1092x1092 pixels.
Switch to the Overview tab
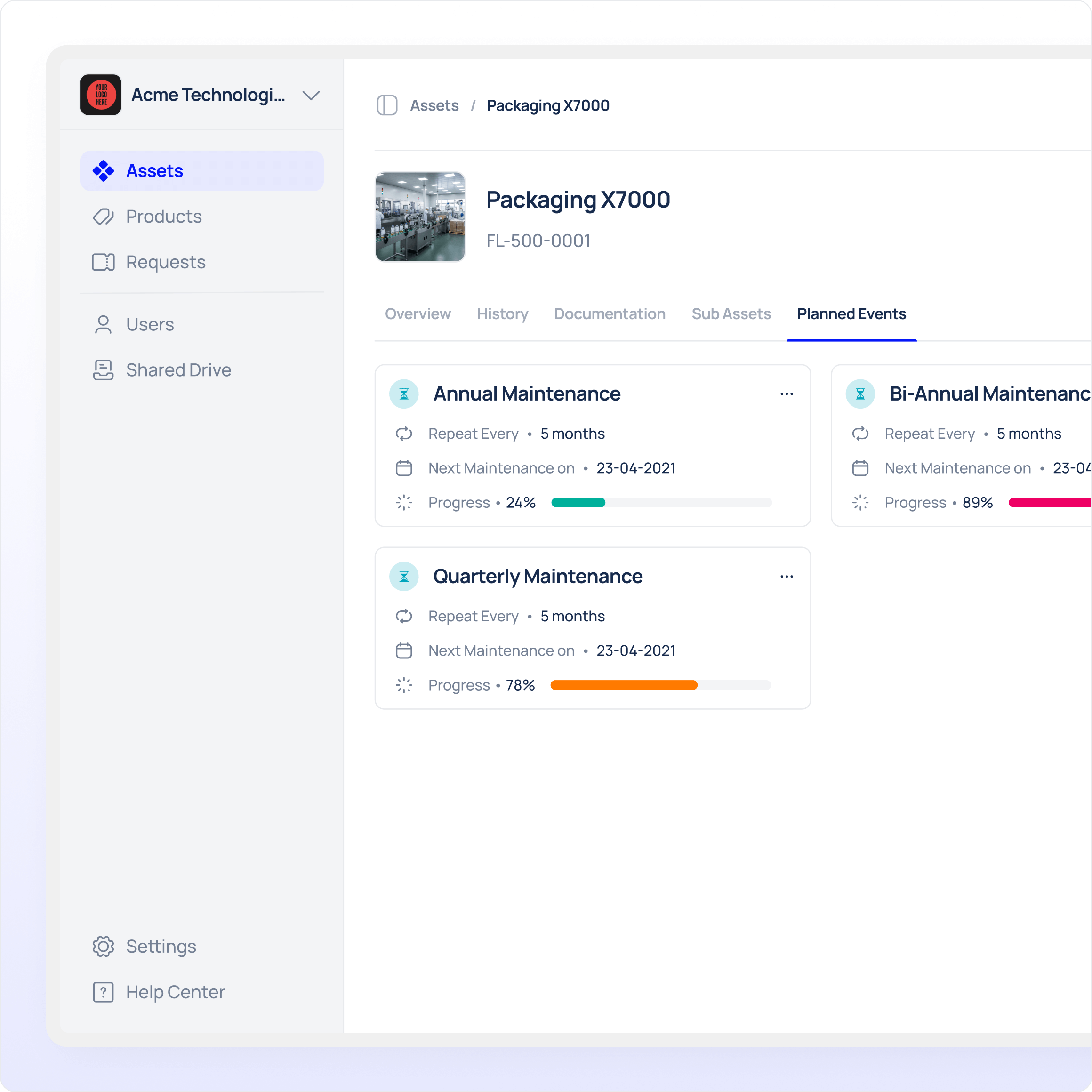click(x=418, y=313)
